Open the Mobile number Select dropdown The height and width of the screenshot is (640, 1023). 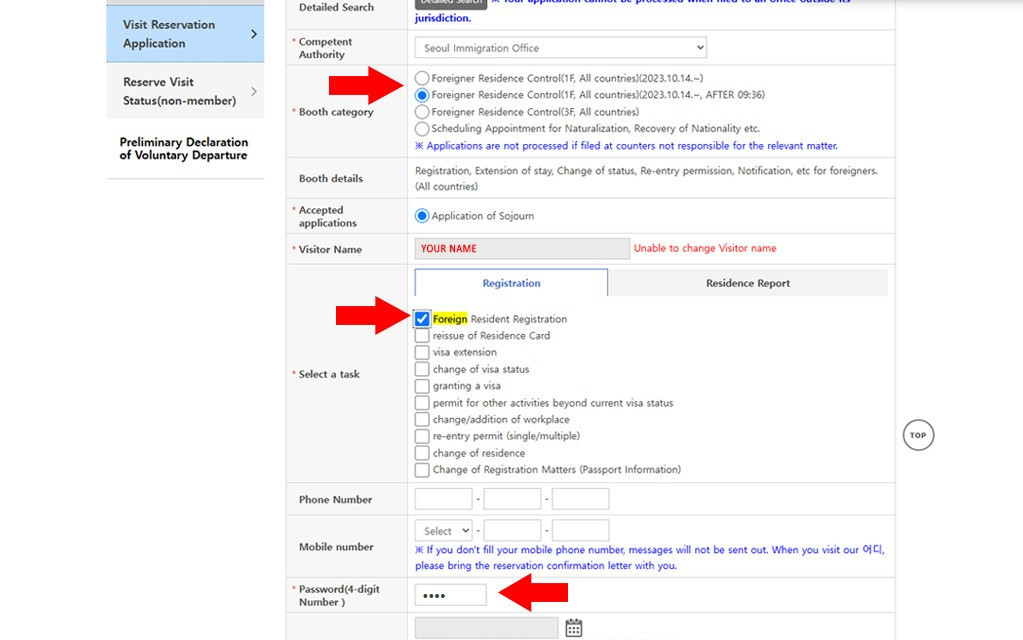click(x=444, y=531)
